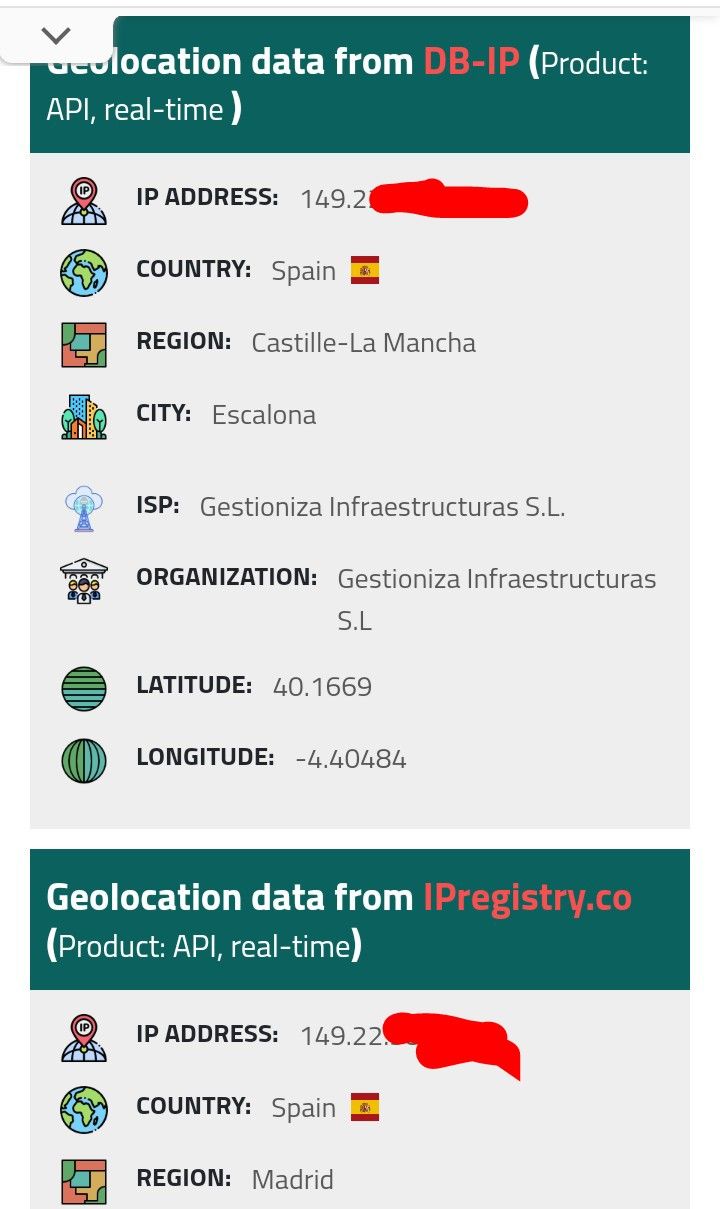The height and width of the screenshot is (1209, 720).
Task: Click the Spain flag in IPregistry section
Action: pyautogui.click(x=365, y=1108)
